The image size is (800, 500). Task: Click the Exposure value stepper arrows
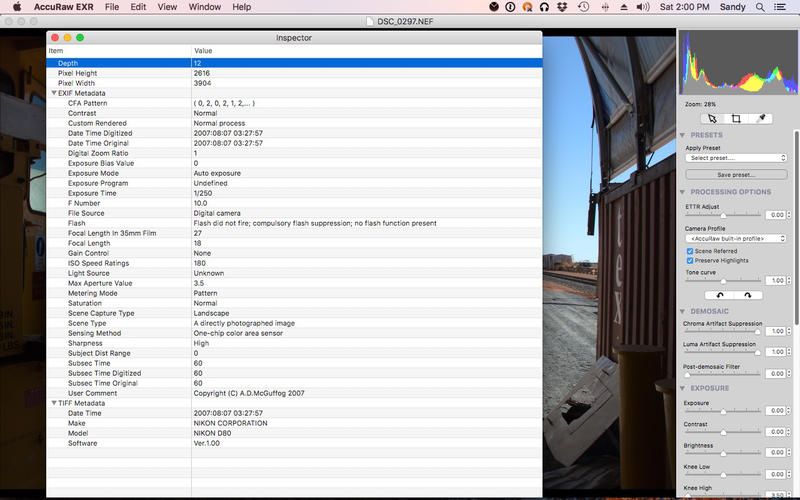789,411
